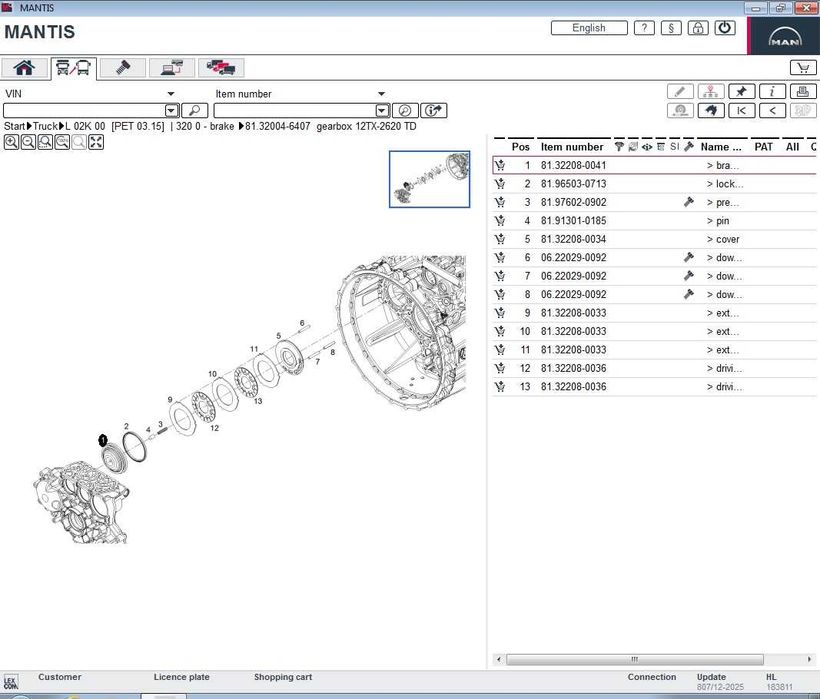This screenshot has width=820, height=699.
Task: Sort by the Pos column header
Action: [520, 147]
